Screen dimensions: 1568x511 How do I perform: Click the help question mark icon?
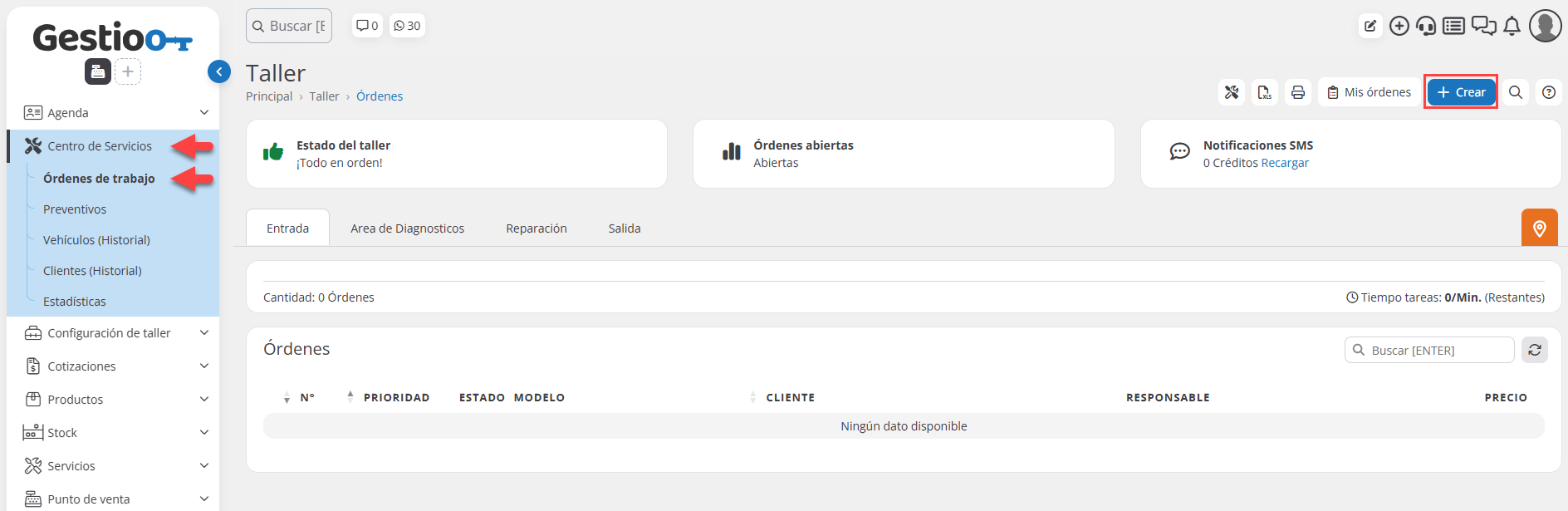1549,92
